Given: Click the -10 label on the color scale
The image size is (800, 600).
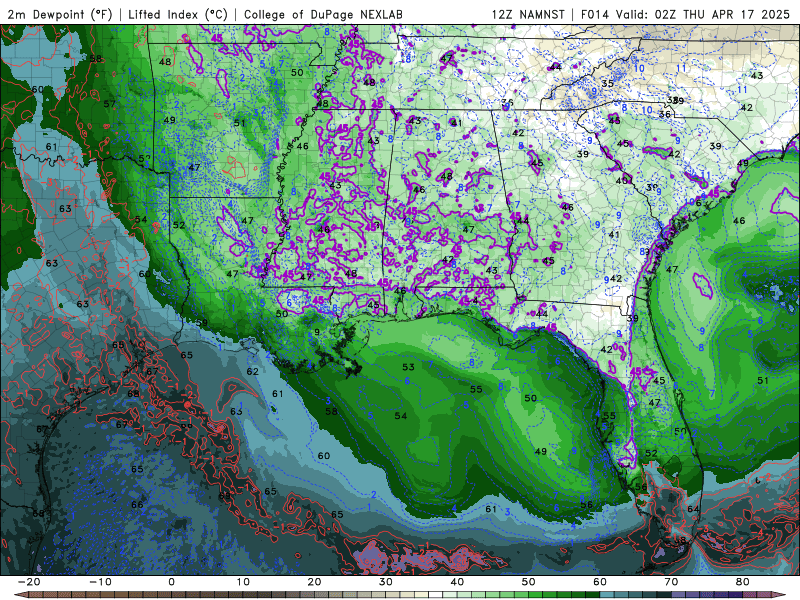Looking at the screenshot, I should click(100, 582).
